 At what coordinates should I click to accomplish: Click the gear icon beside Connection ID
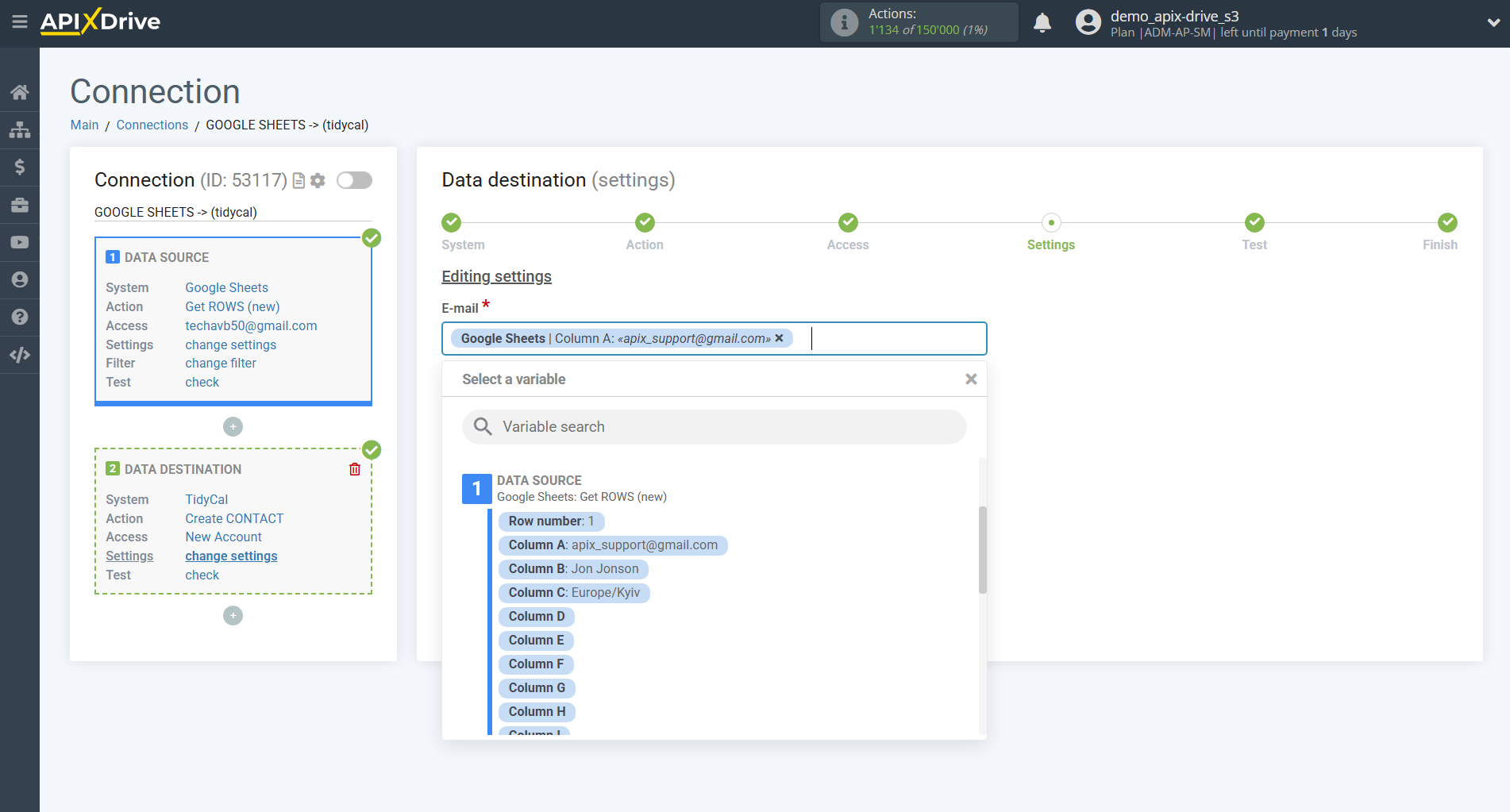(x=318, y=180)
